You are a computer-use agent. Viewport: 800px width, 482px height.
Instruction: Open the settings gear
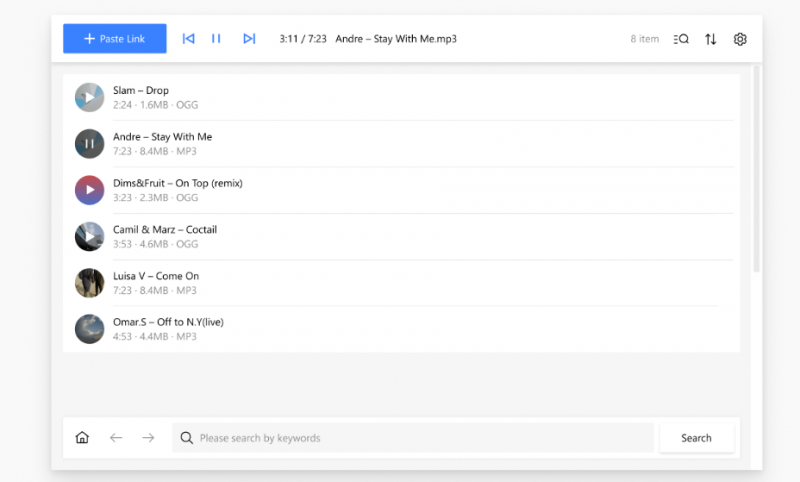(x=740, y=39)
